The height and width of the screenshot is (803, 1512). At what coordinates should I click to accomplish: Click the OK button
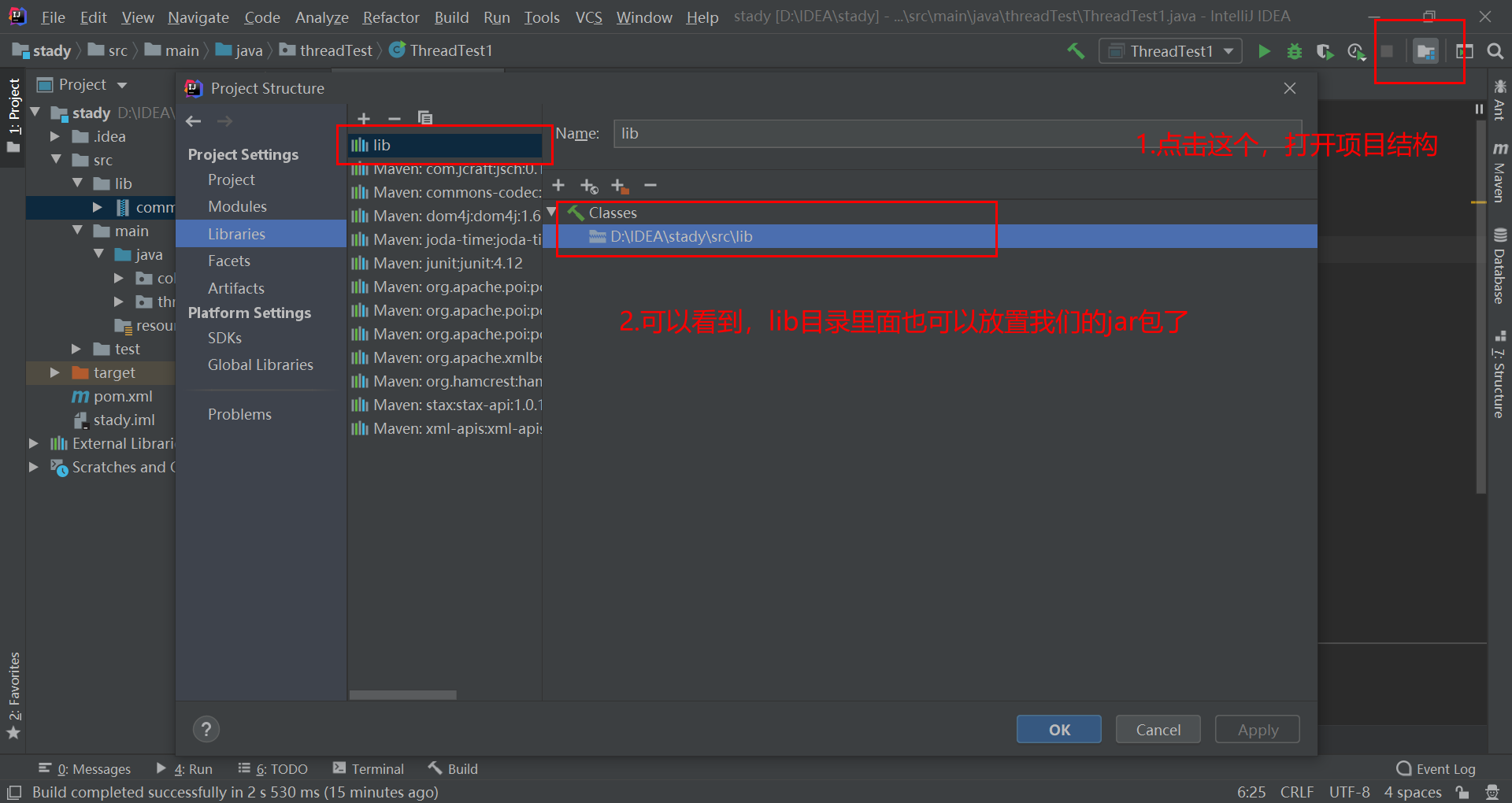point(1059,729)
